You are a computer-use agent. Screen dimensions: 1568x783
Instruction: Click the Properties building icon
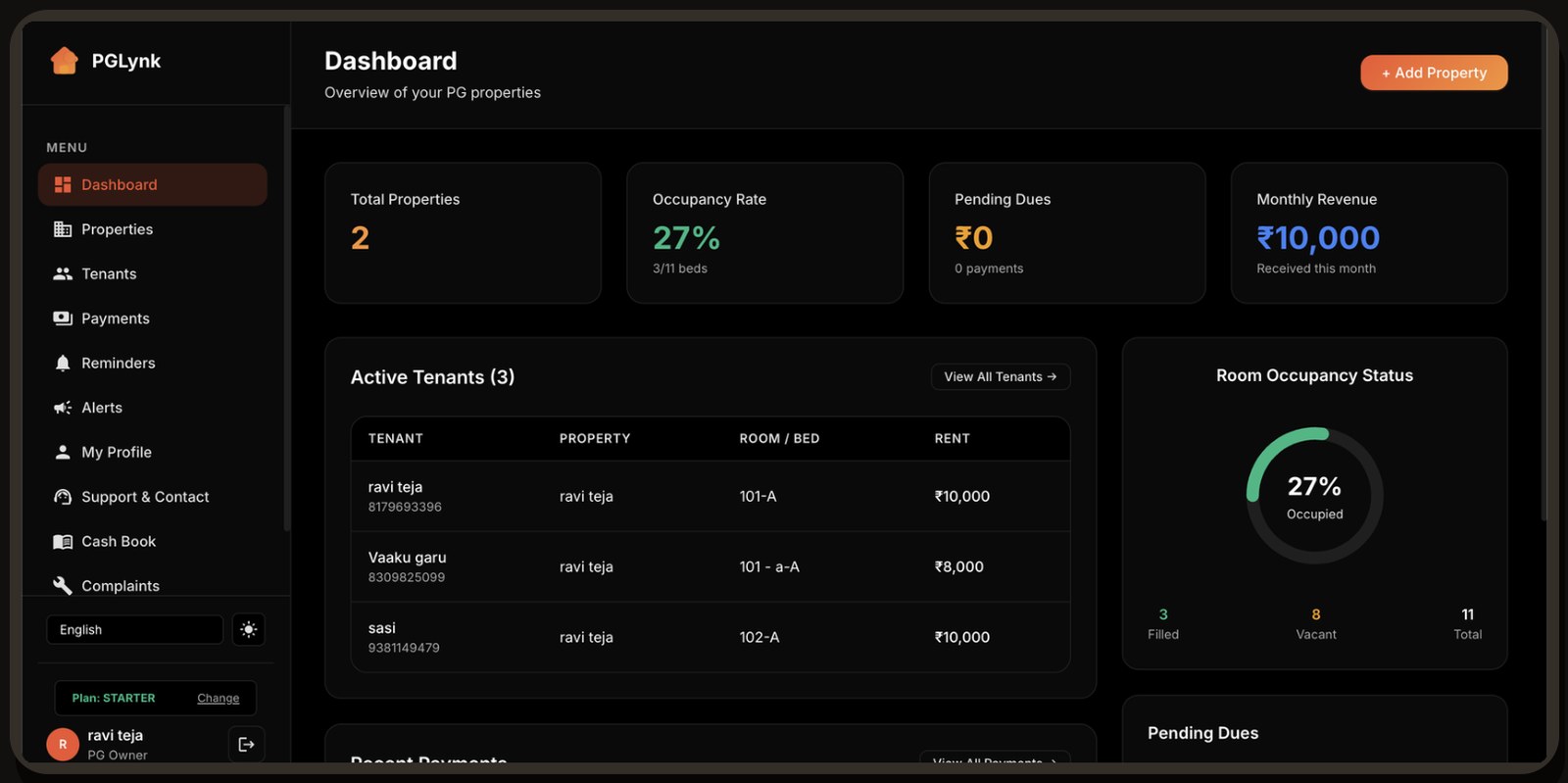63,229
